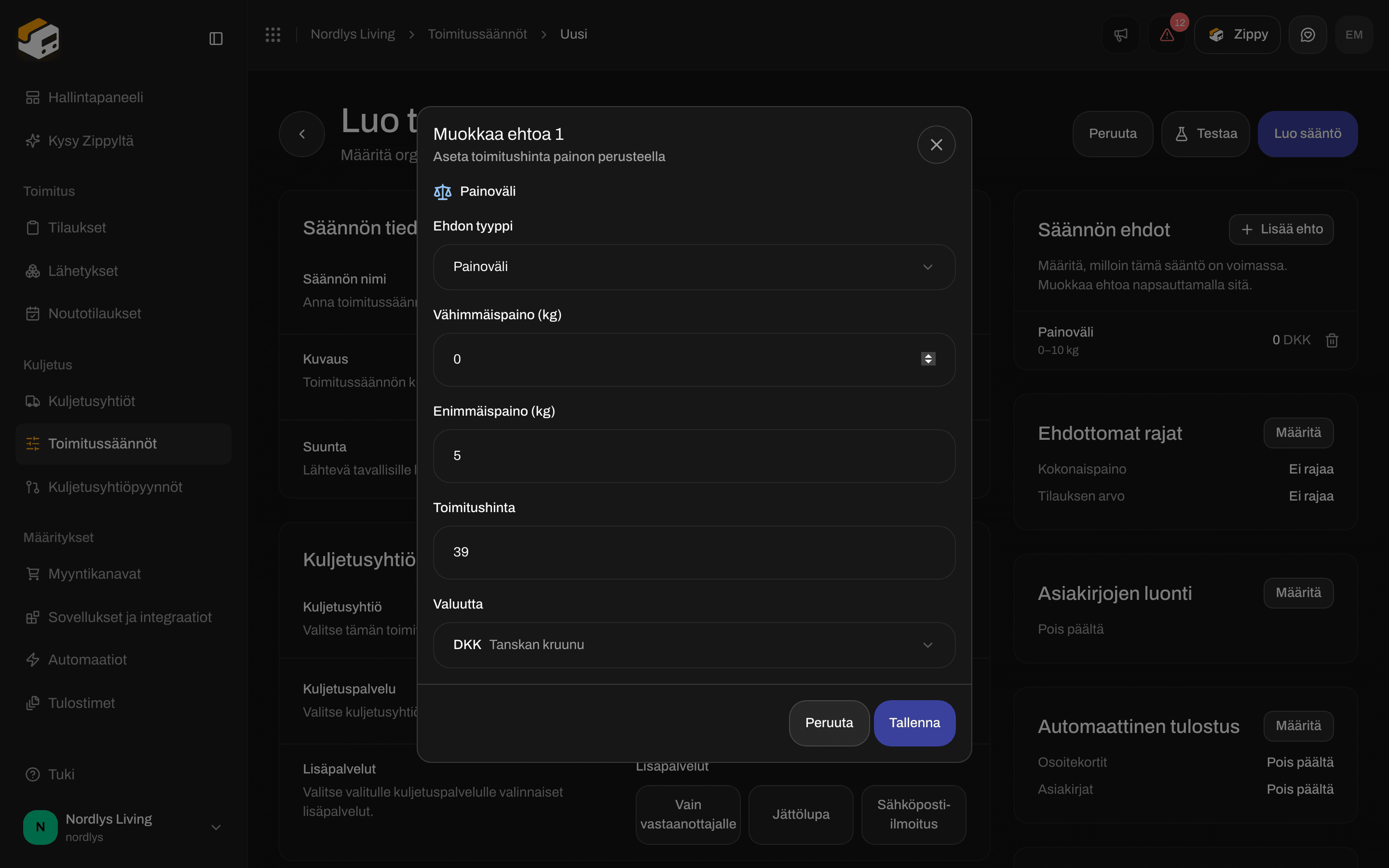Click the company logo icon
The height and width of the screenshot is (868, 1389).
[x=39, y=38]
